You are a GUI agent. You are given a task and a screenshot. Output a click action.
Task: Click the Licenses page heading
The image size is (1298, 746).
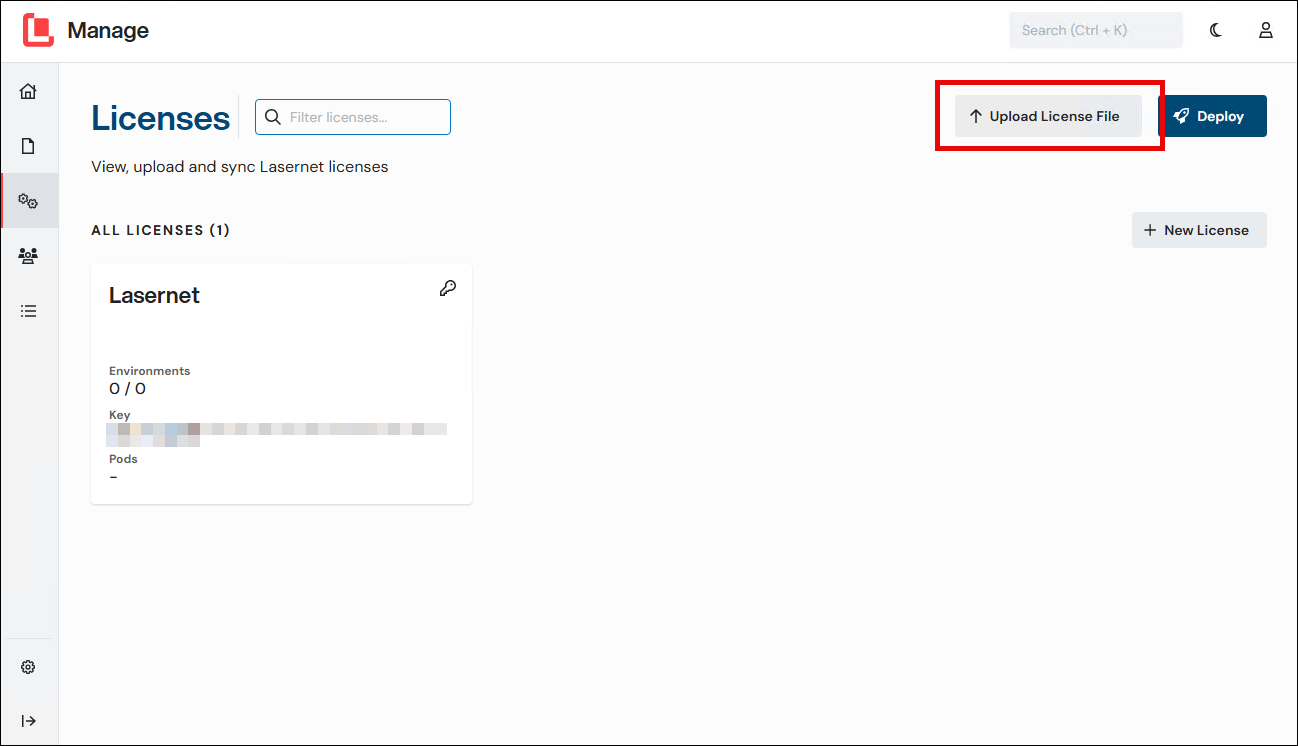pyautogui.click(x=160, y=118)
